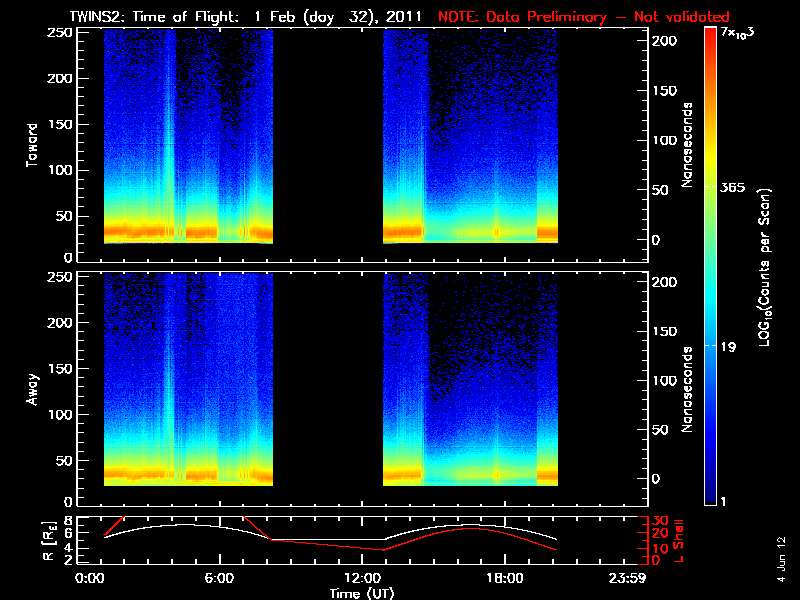Click the 18:00 time axis tick label
The image size is (800, 600).
[503, 579]
